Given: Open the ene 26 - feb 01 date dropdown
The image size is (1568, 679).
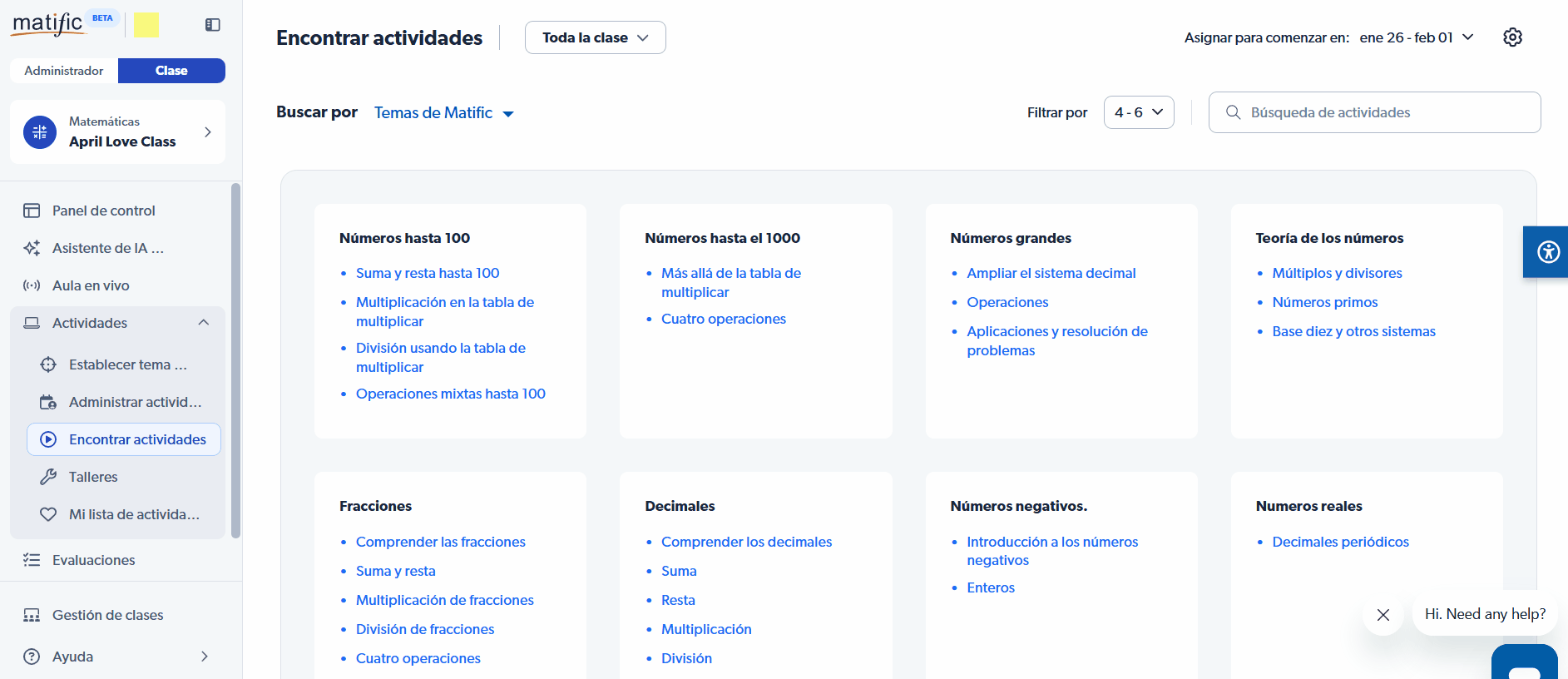Looking at the screenshot, I should pos(1417,37).
